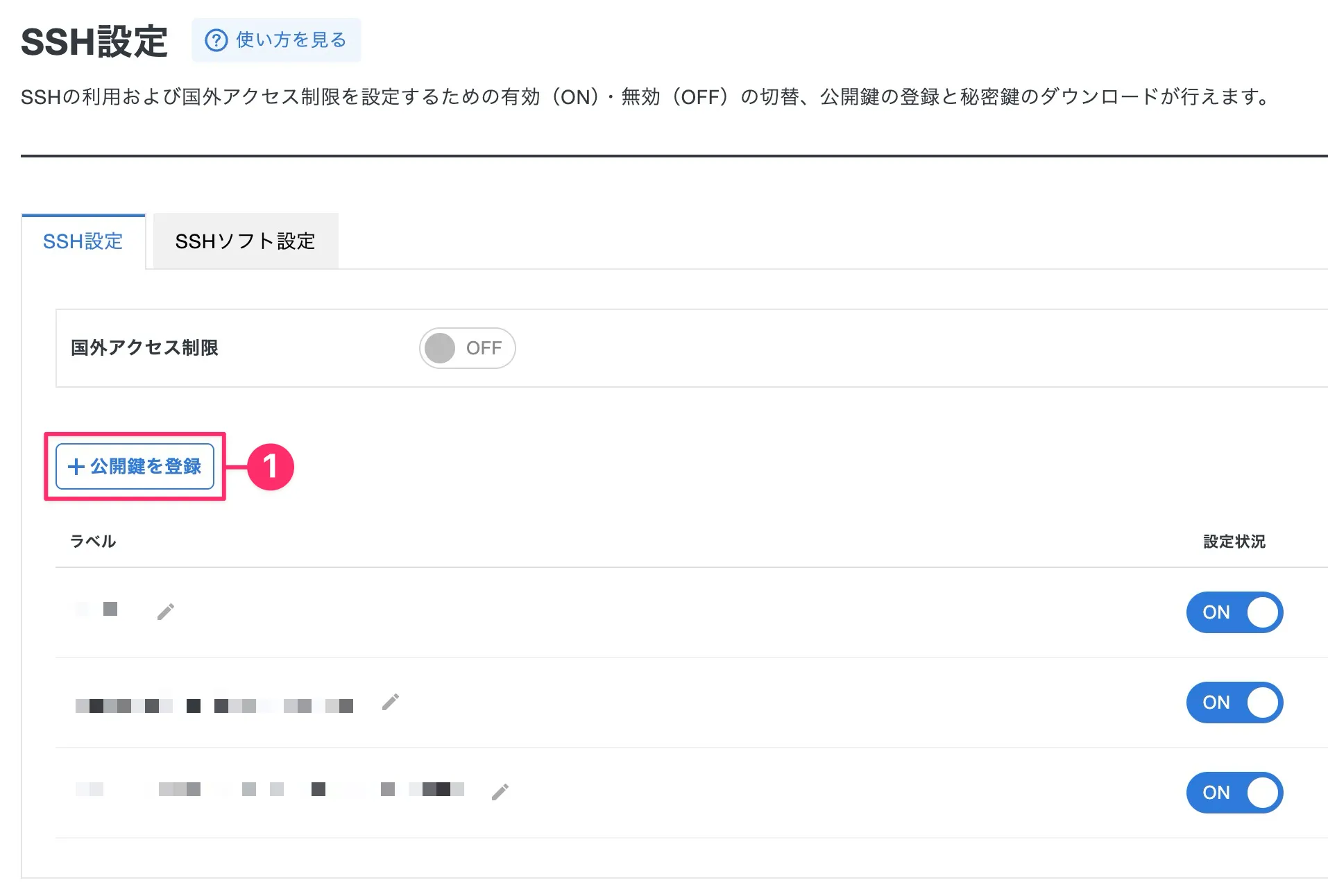Click the edit pencil in the second key row
1328x896 pixels.
pos(391,702)
